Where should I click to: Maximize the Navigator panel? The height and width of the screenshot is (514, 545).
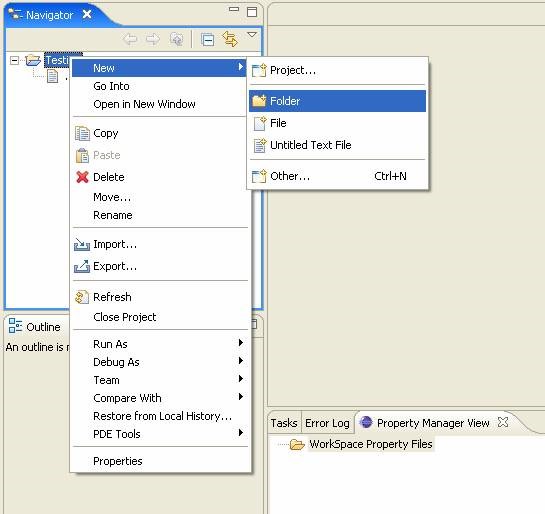pos(252,12)
